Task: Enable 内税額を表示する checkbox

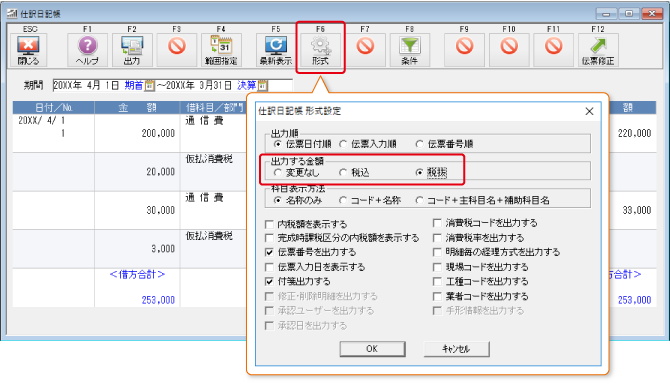Action: pyautogui.click(x=269, y=224)
